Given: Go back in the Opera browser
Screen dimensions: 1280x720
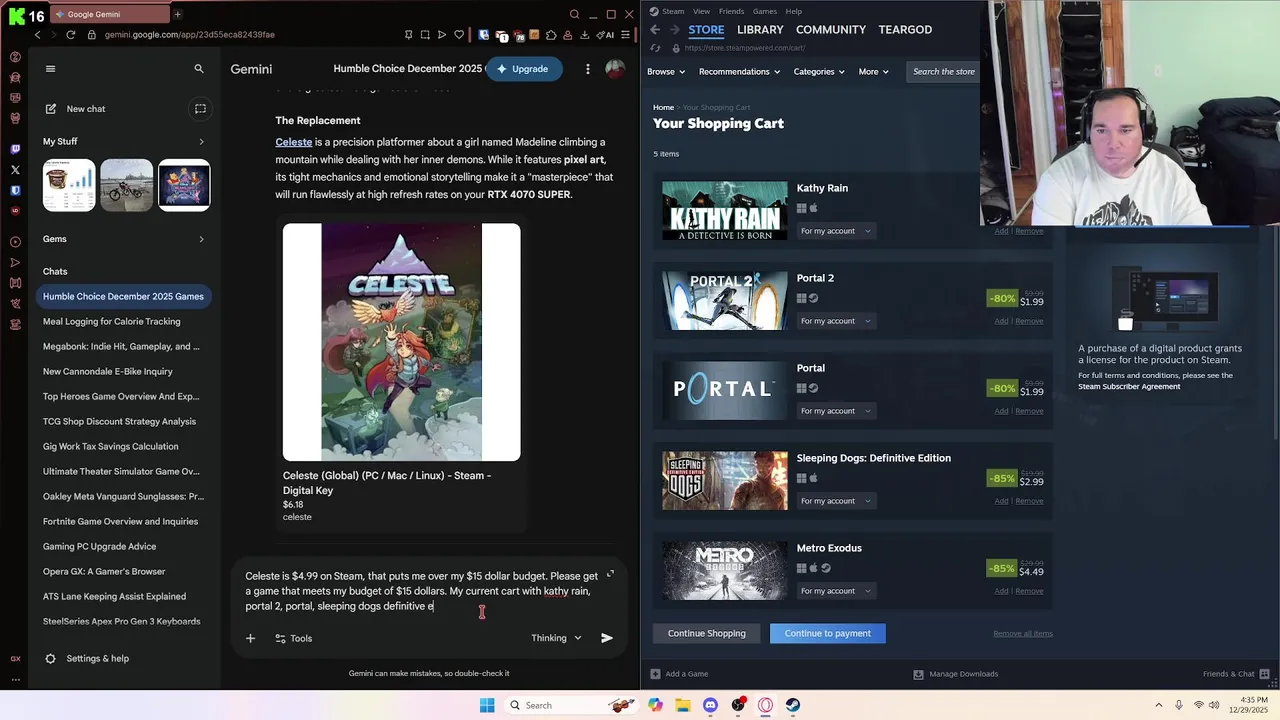Looking at the screenshot, I should [38, 35].
